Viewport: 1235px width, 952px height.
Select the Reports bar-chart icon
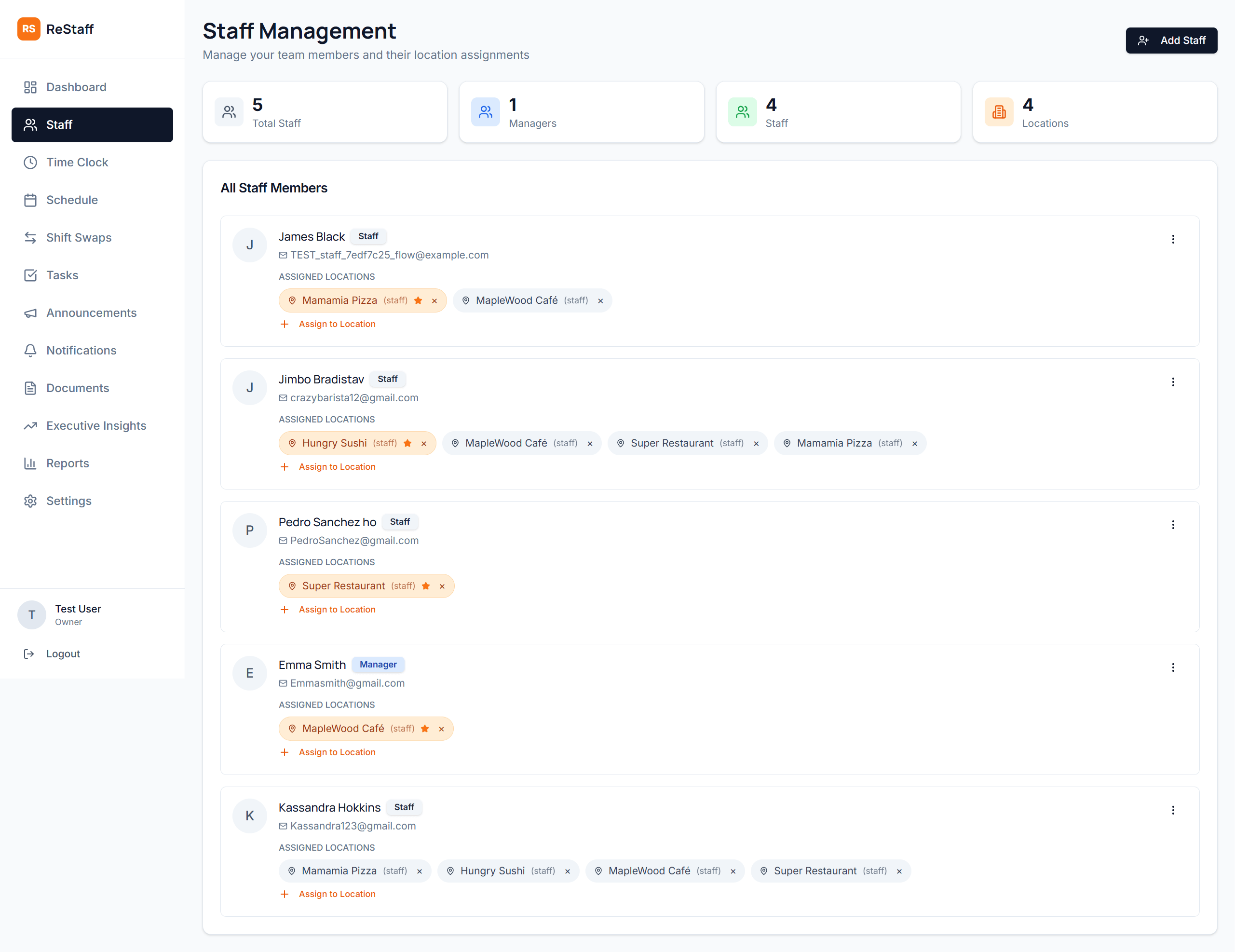(31, 463)
